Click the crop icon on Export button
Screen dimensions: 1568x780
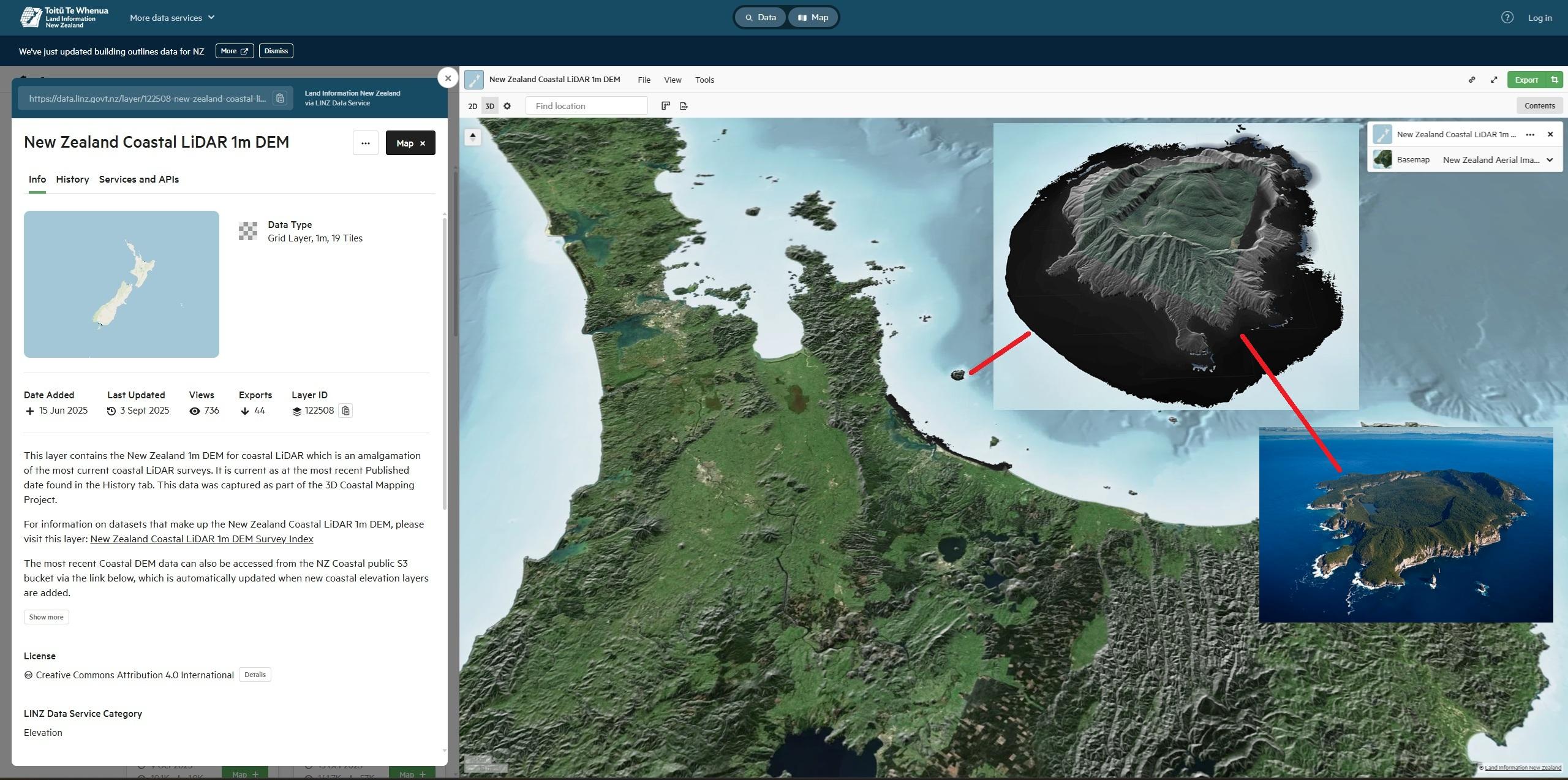[x=1555, y=80]
